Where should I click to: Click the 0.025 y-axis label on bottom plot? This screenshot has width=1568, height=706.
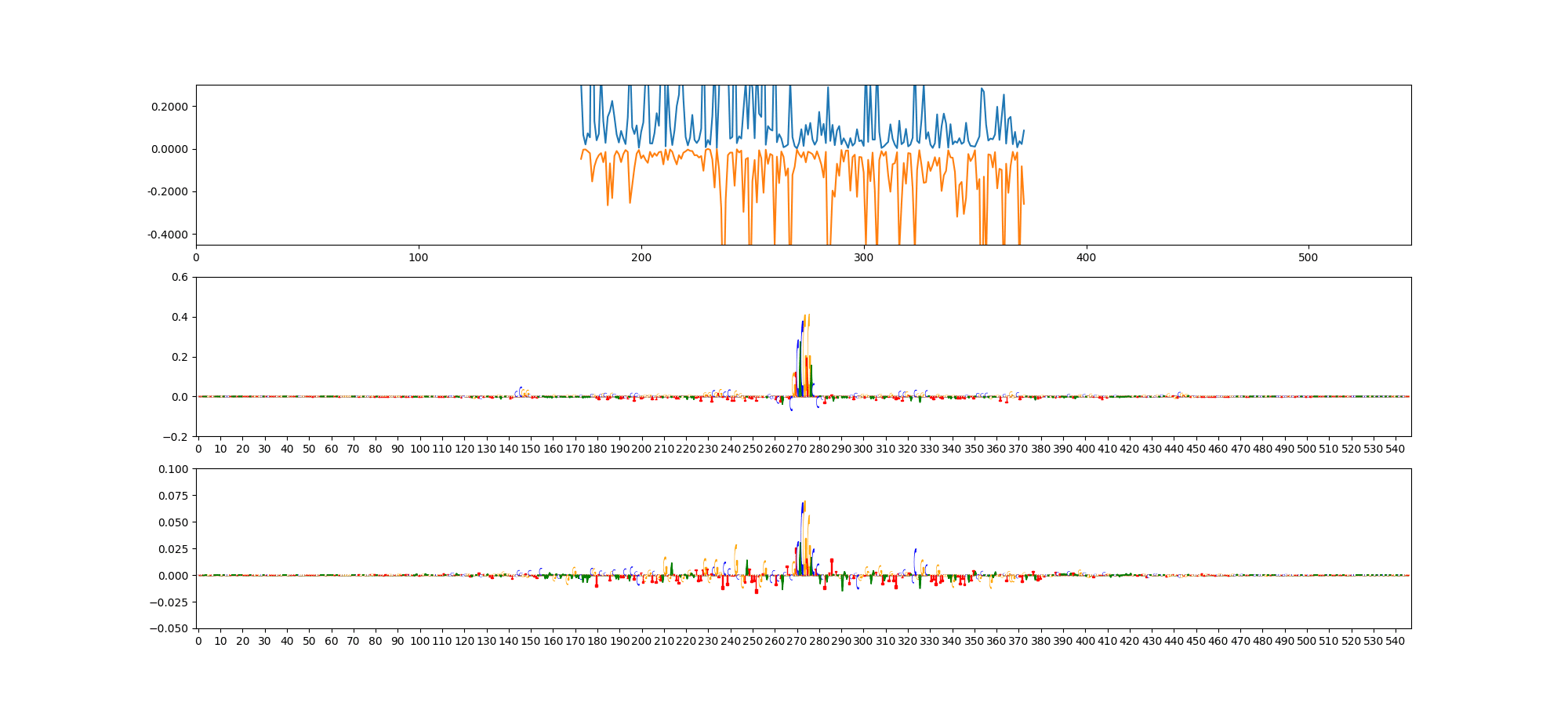click(x=174, y=549)
